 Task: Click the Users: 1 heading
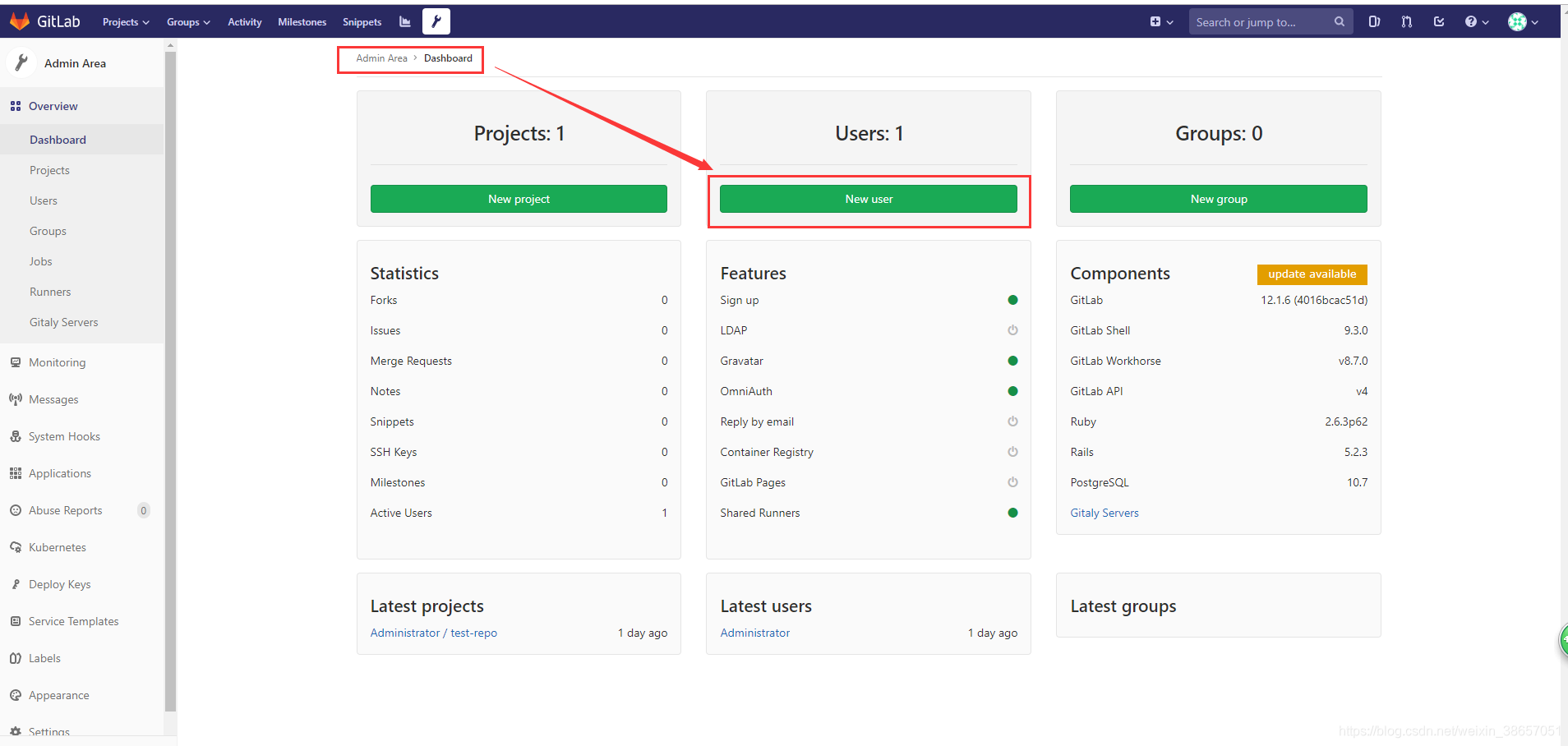pos(869,133)
